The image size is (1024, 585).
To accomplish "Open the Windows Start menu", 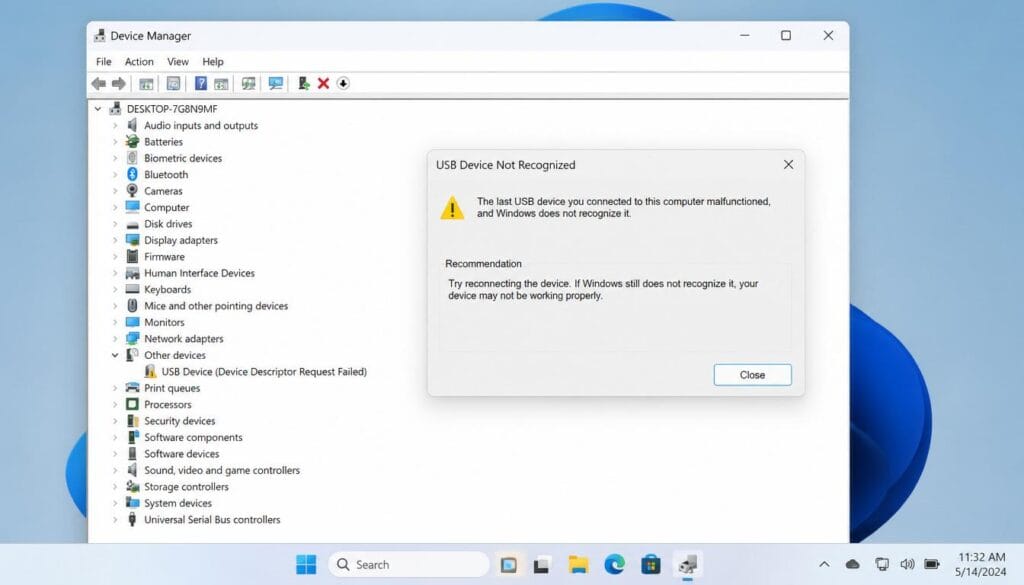I will 306,564.
